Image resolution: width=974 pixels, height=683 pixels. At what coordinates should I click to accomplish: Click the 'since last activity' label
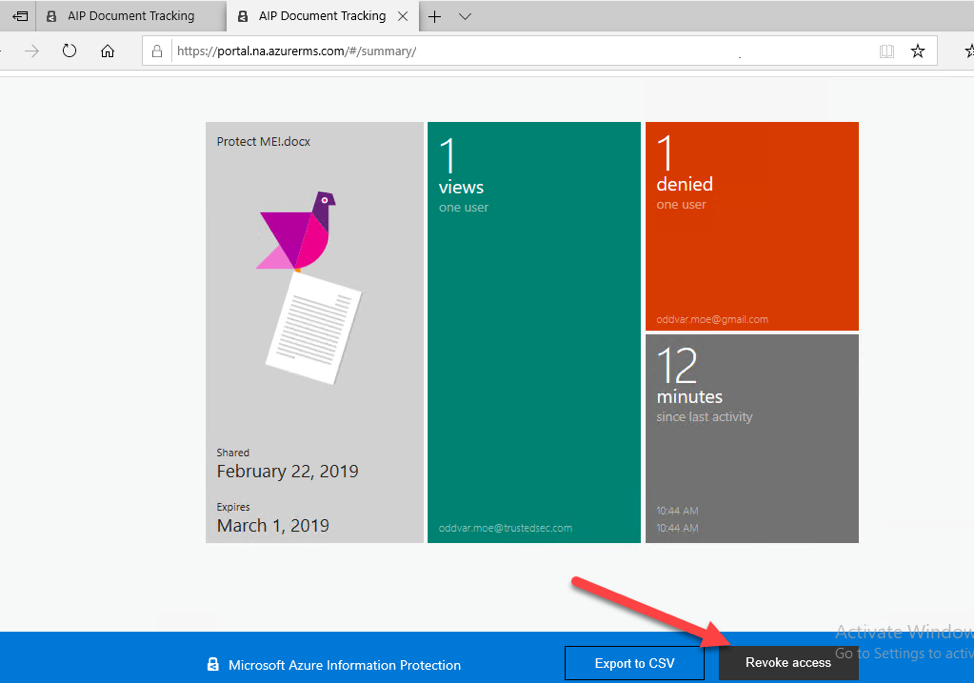coord(704,417)
